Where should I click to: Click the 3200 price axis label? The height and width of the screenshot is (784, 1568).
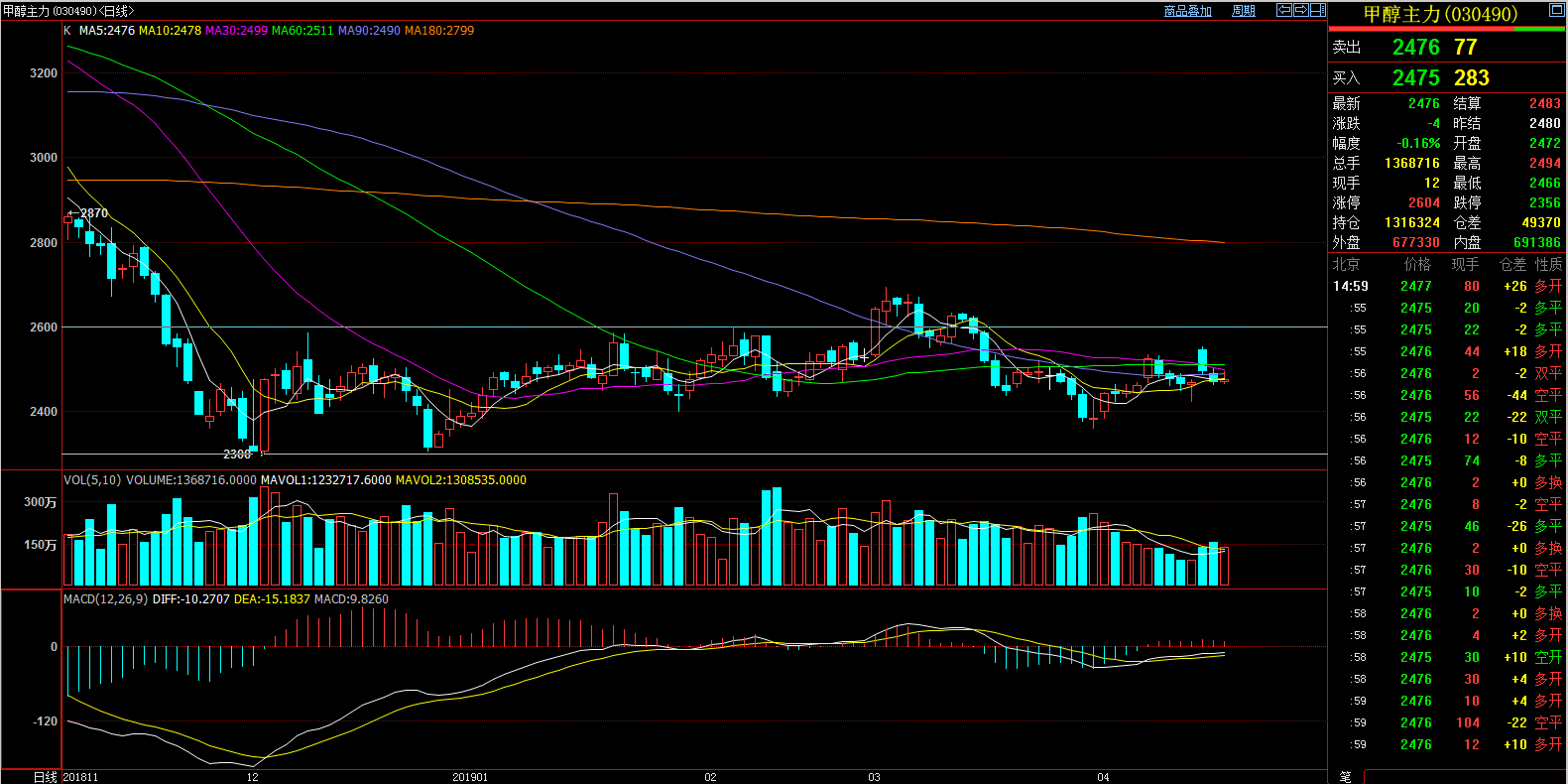tap(44, 73)
